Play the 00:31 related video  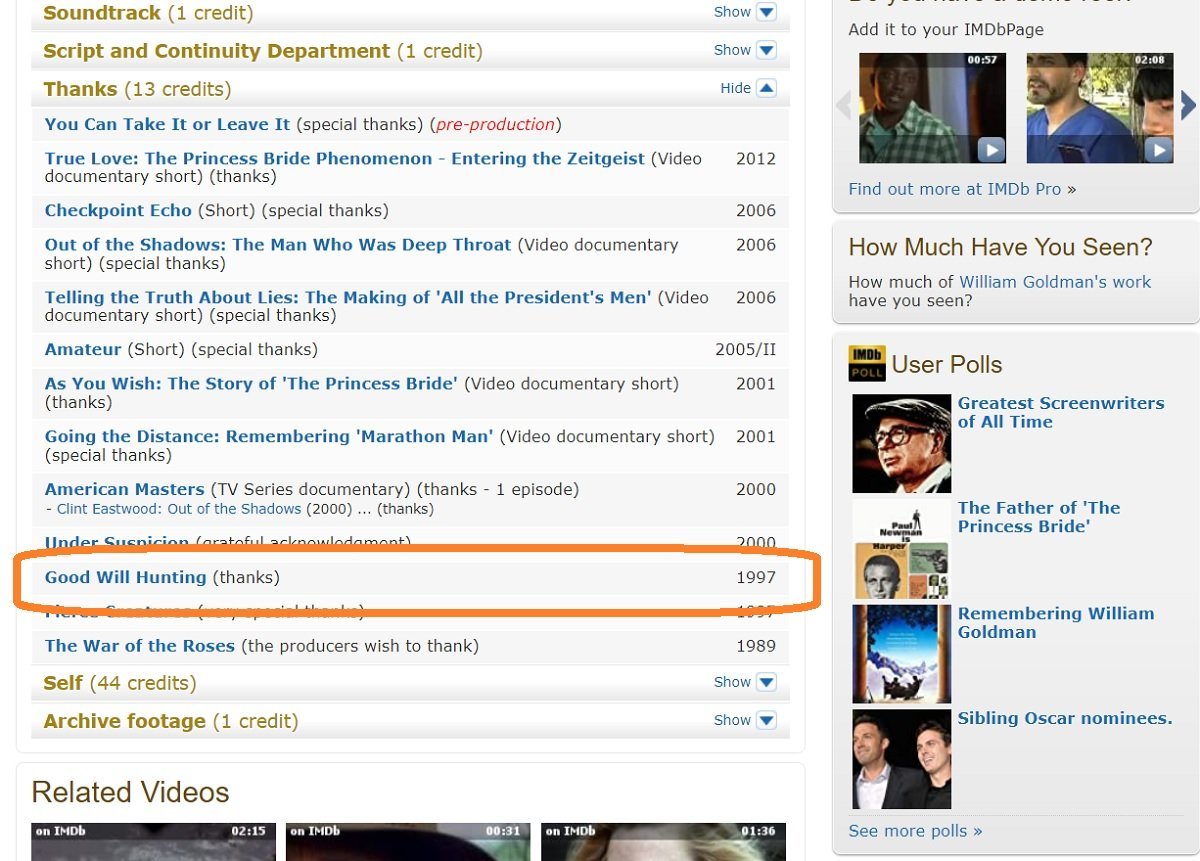tap(408, 842)
